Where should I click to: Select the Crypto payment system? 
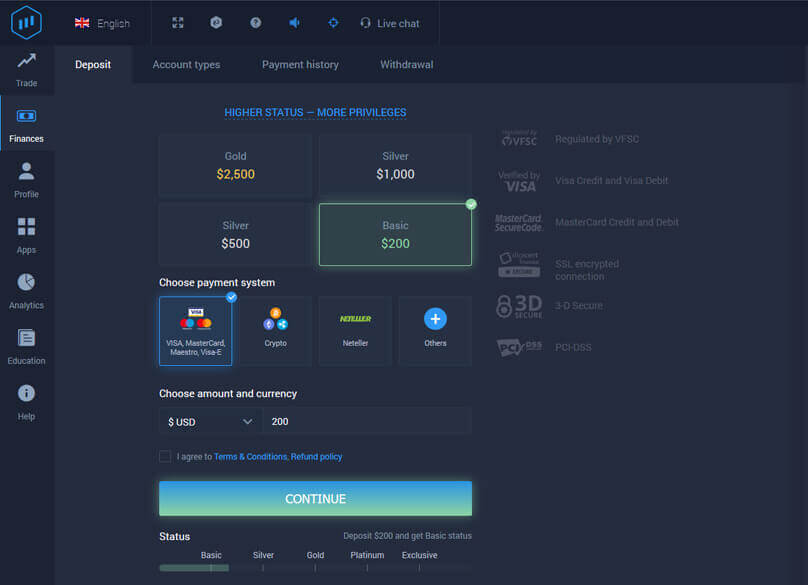275,330
